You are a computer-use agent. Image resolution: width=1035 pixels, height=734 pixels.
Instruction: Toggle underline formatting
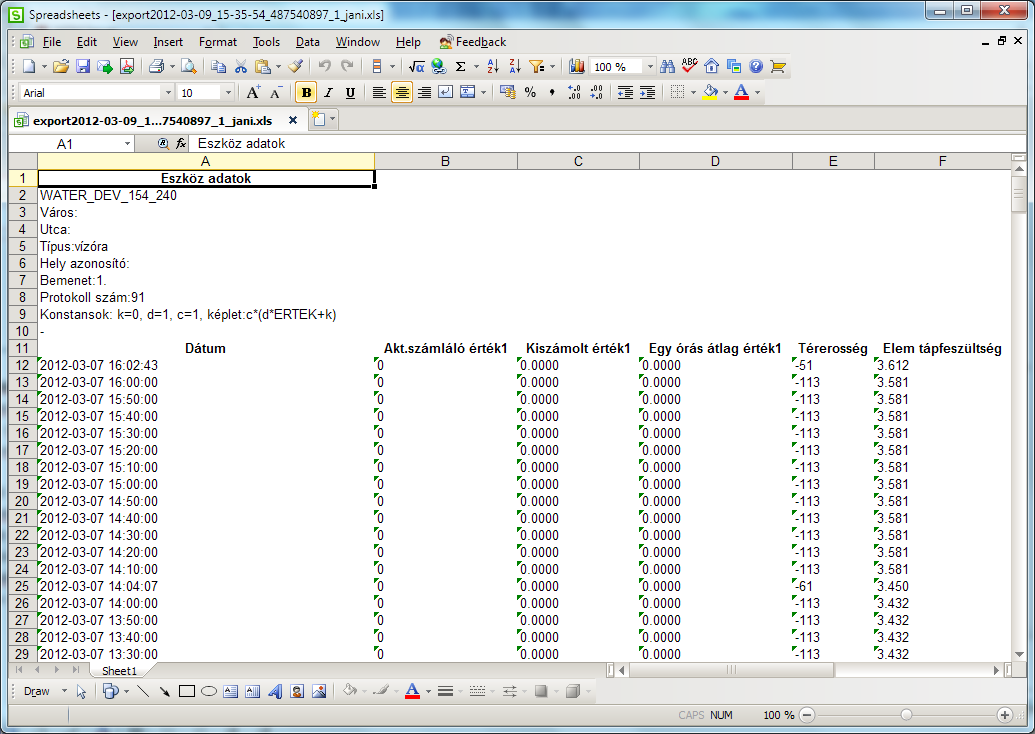[351, 92]
